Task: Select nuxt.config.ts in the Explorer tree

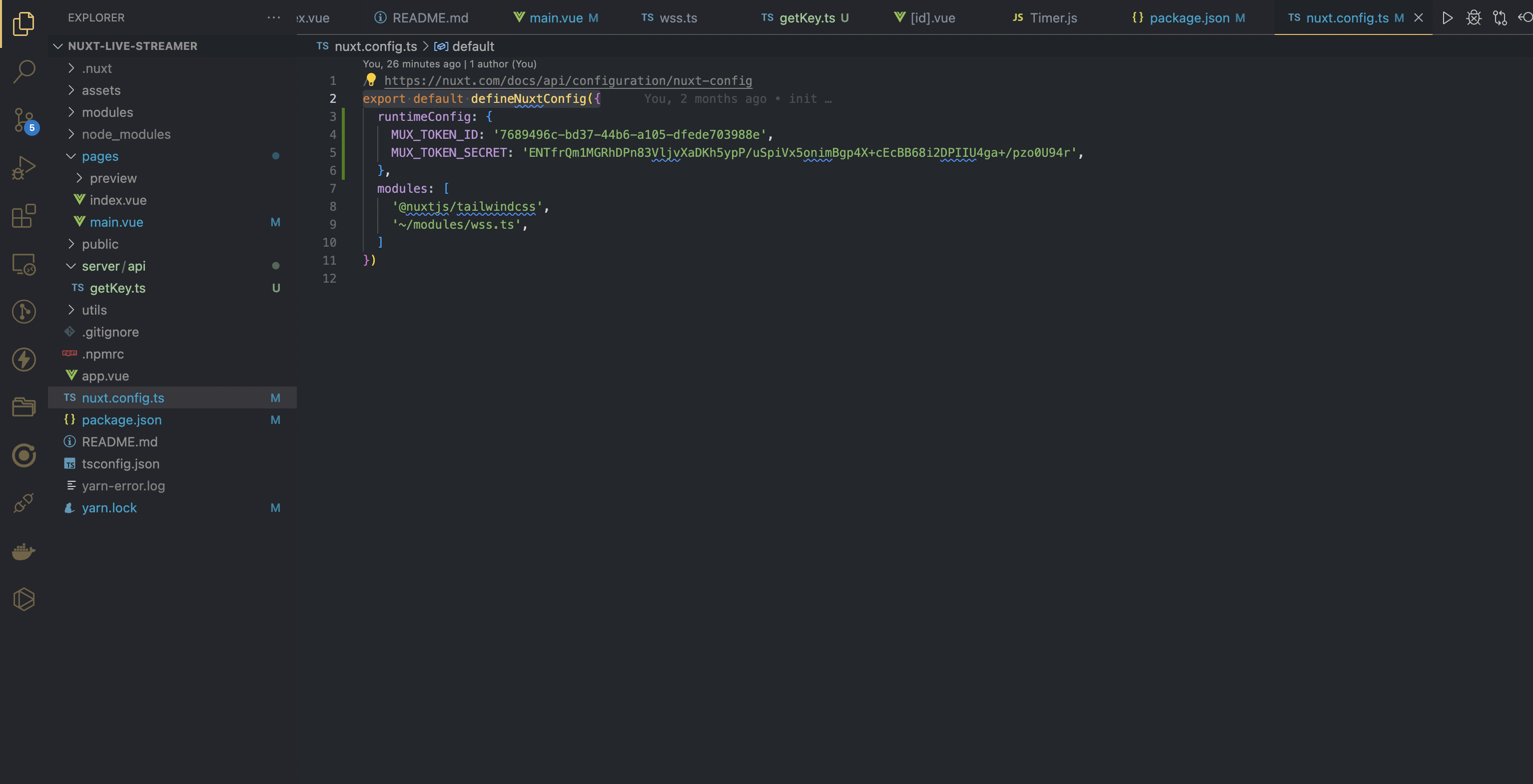Action: 171,398
